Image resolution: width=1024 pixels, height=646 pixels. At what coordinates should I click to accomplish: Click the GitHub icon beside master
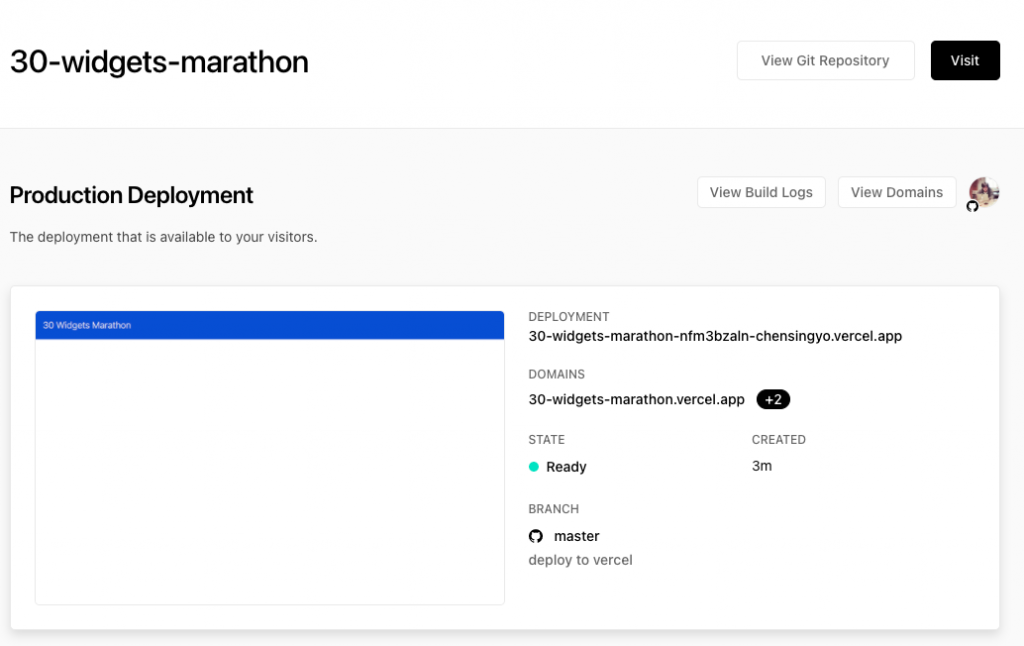pos(536,536)
